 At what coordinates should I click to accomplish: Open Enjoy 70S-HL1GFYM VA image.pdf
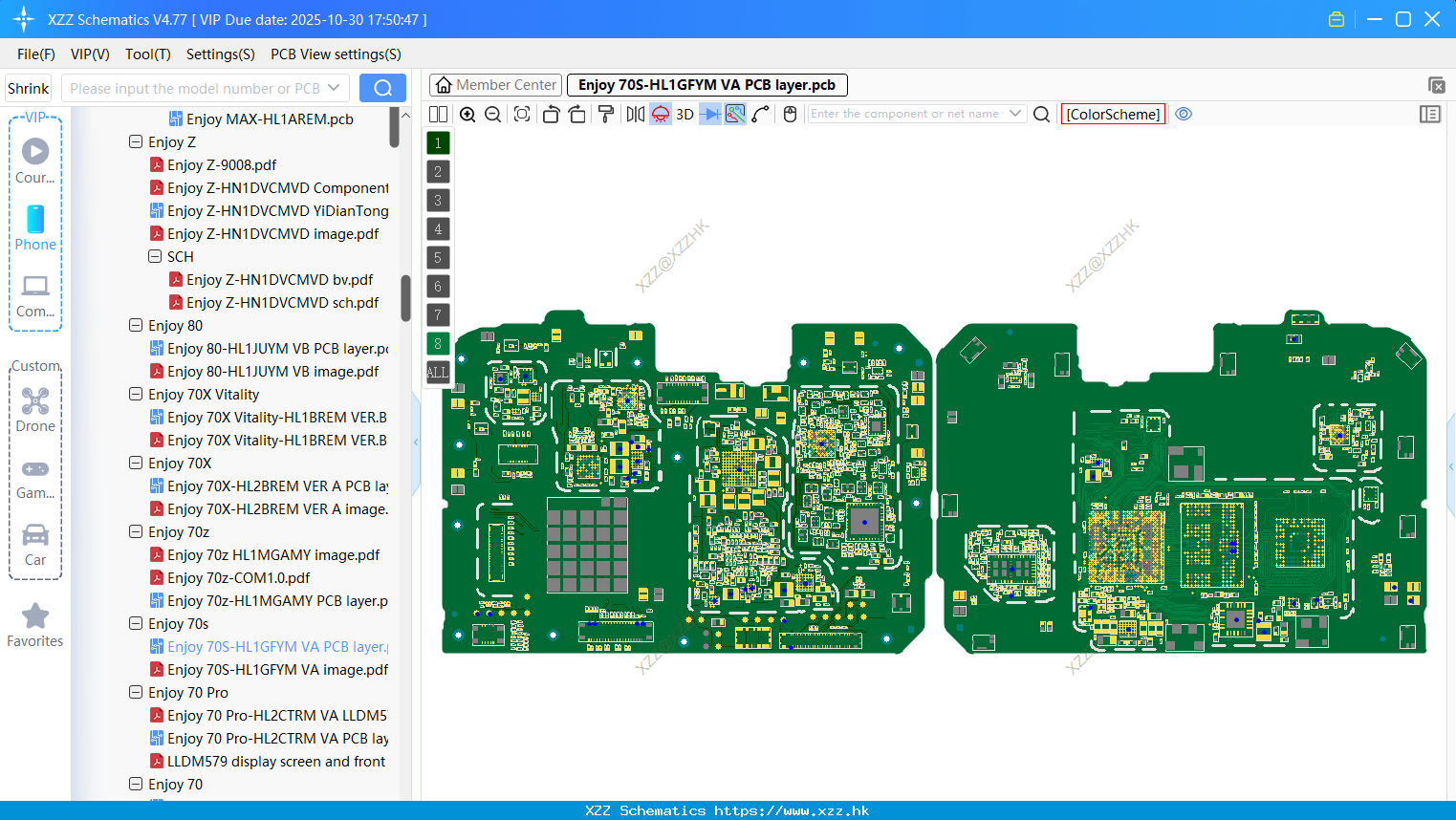pyautogui.click(x=277, y=669)
